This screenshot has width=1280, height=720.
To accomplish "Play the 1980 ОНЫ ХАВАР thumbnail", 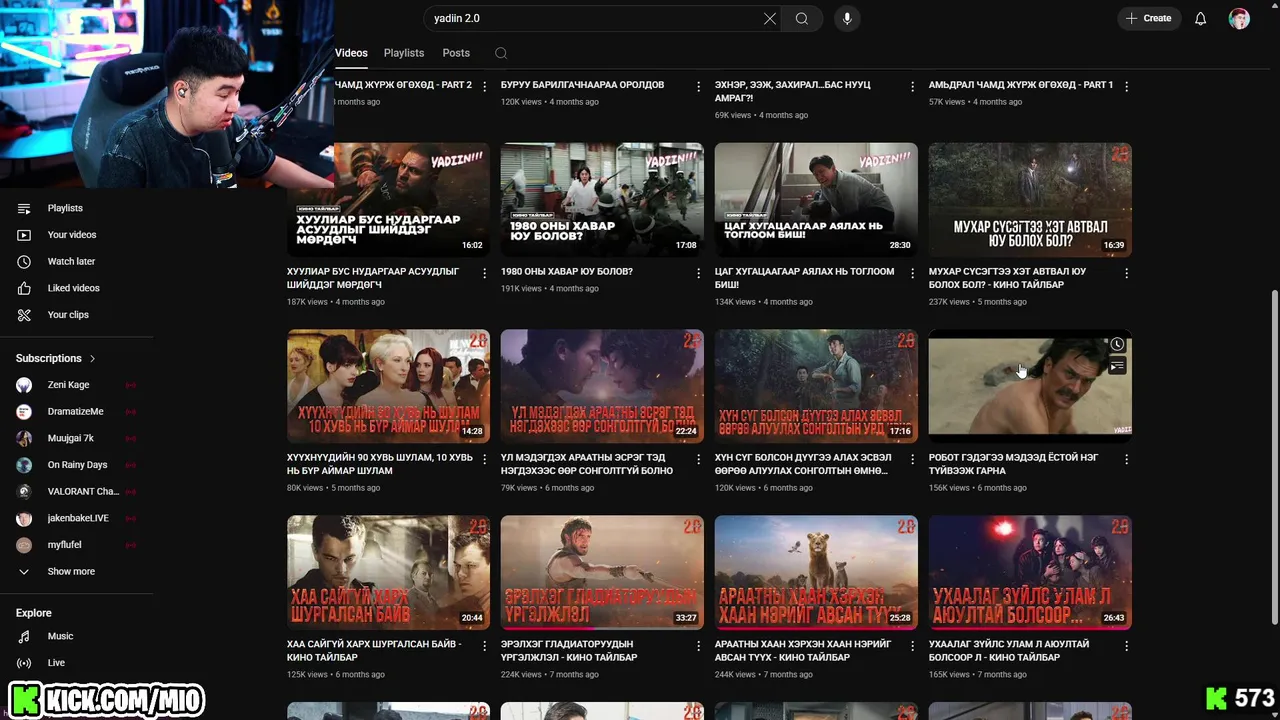I will (x=602, y=200).
